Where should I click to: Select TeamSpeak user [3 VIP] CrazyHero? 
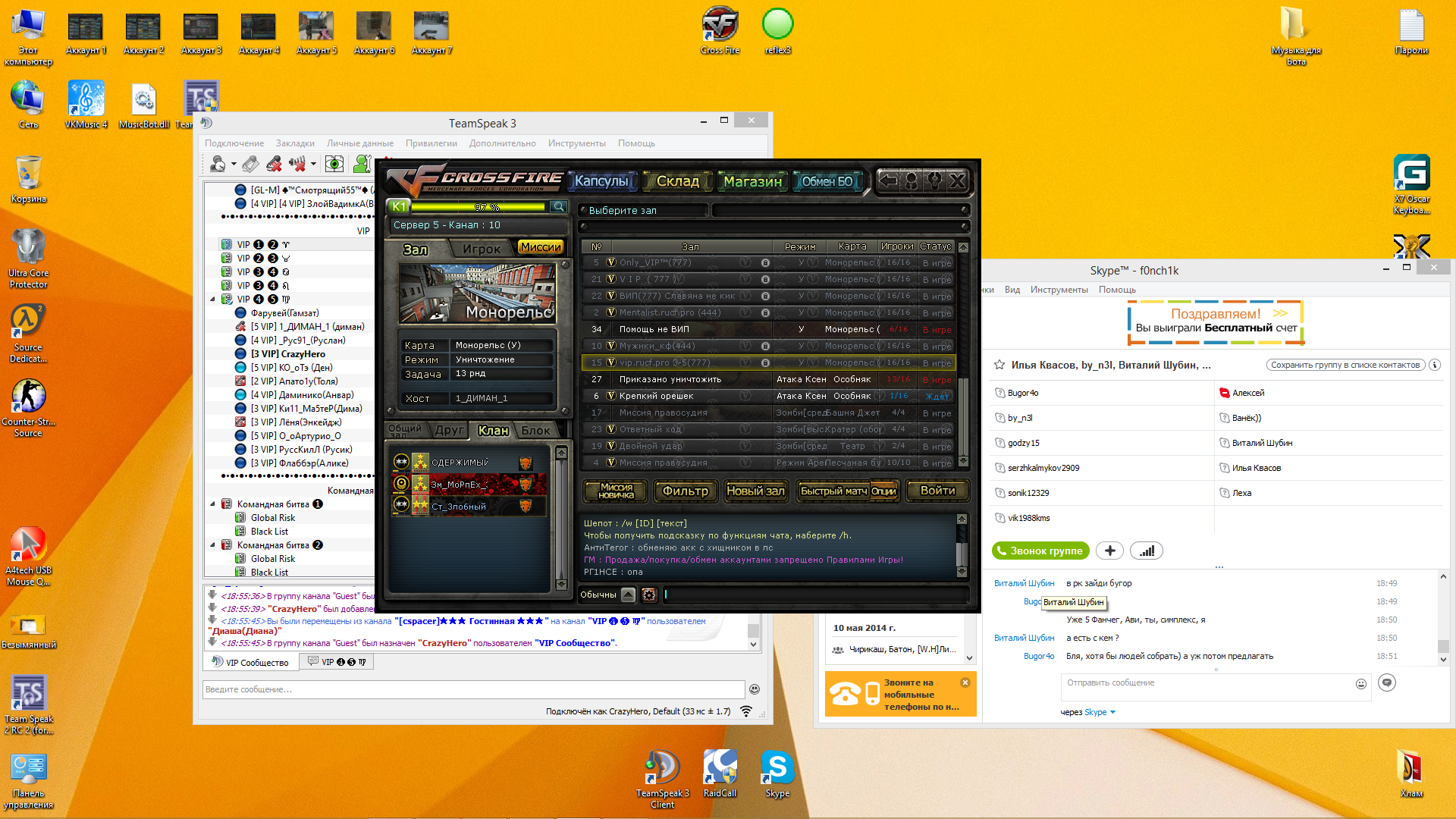click(x=288, y=354)
